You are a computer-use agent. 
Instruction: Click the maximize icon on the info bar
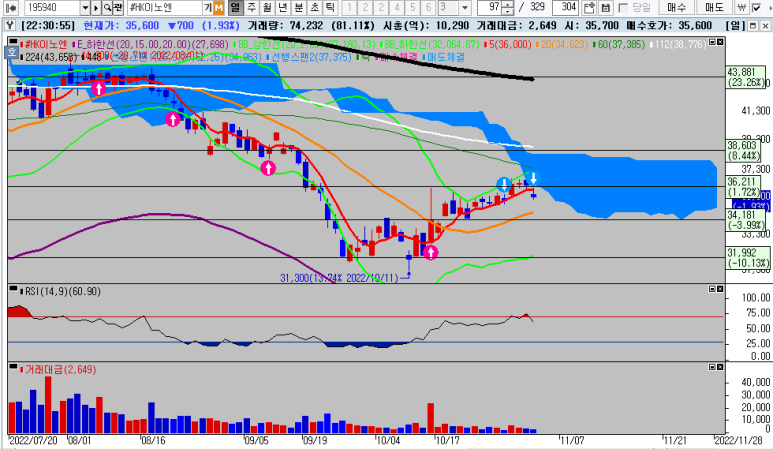[x=753, y=25]
